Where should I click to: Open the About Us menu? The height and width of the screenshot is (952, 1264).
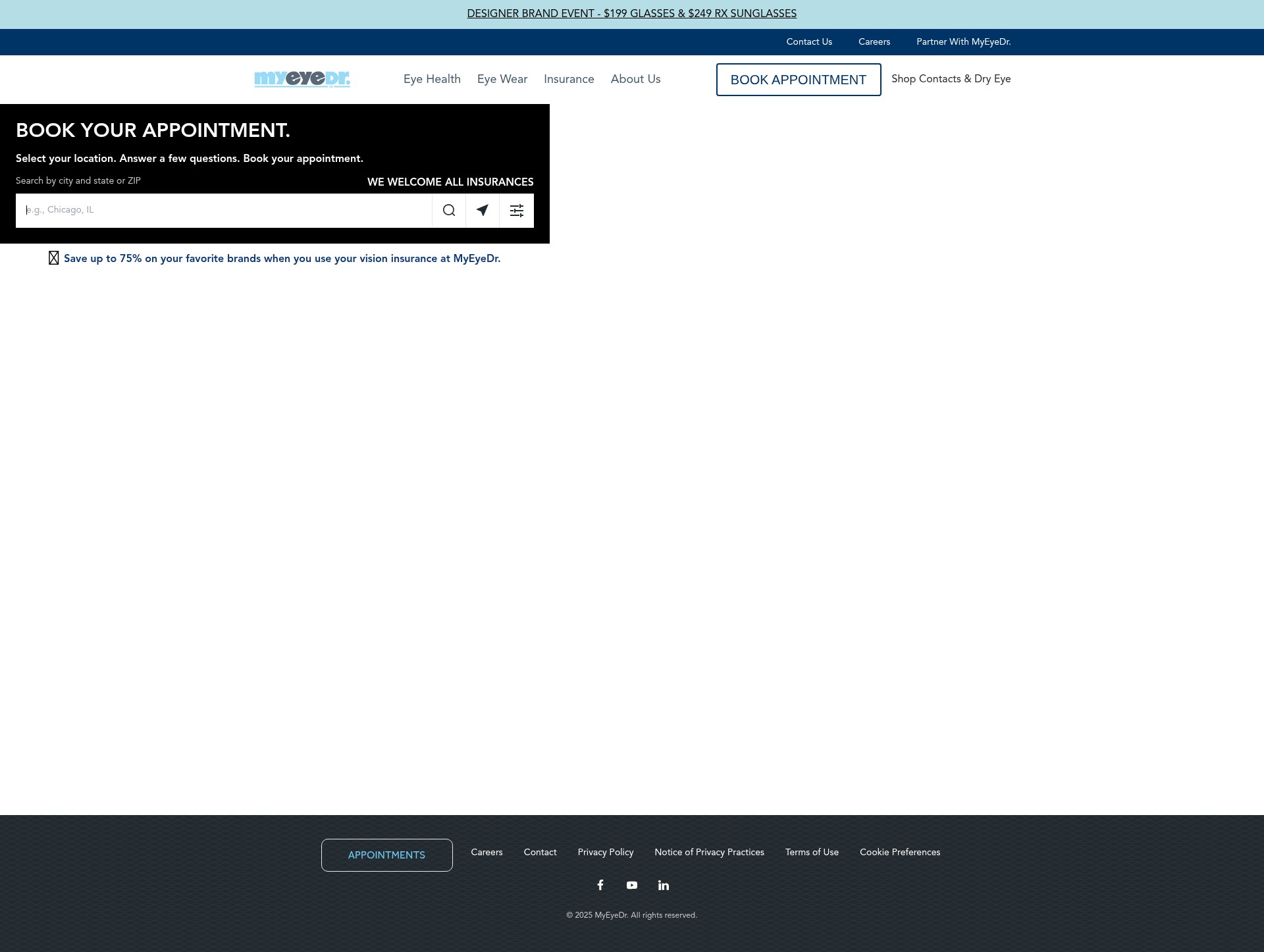coord(635,79)
